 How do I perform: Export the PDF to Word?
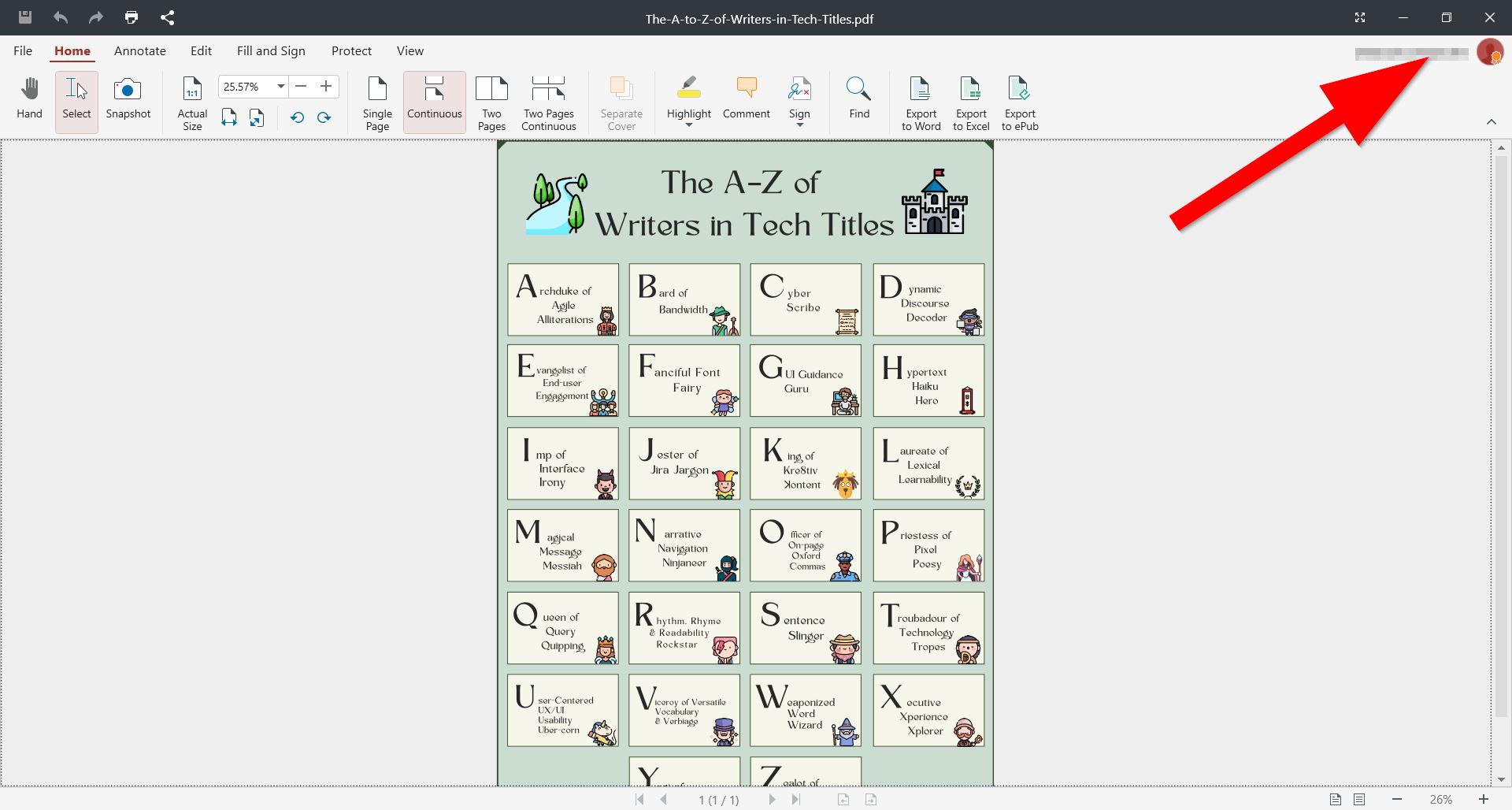[x=921, y=103]
